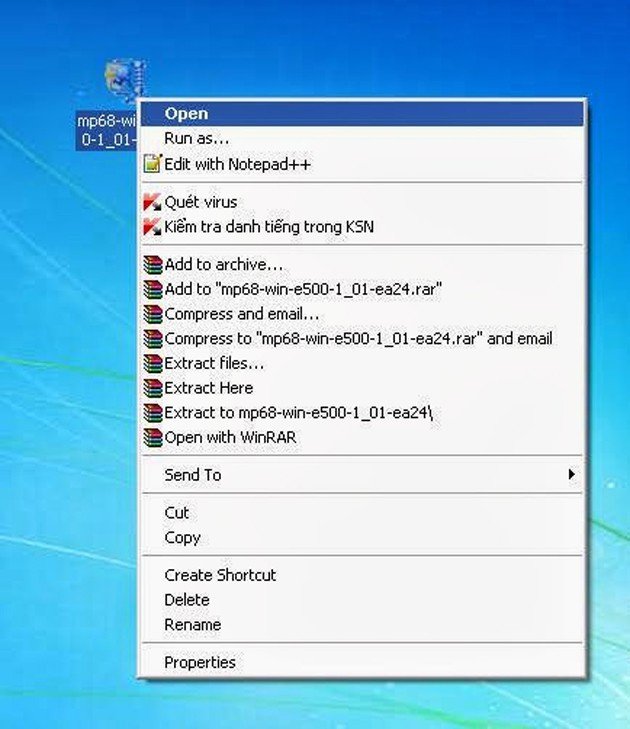630x729 pixels.
Task: Expand the Send To submenu arrow
Action: coord(571,475)
